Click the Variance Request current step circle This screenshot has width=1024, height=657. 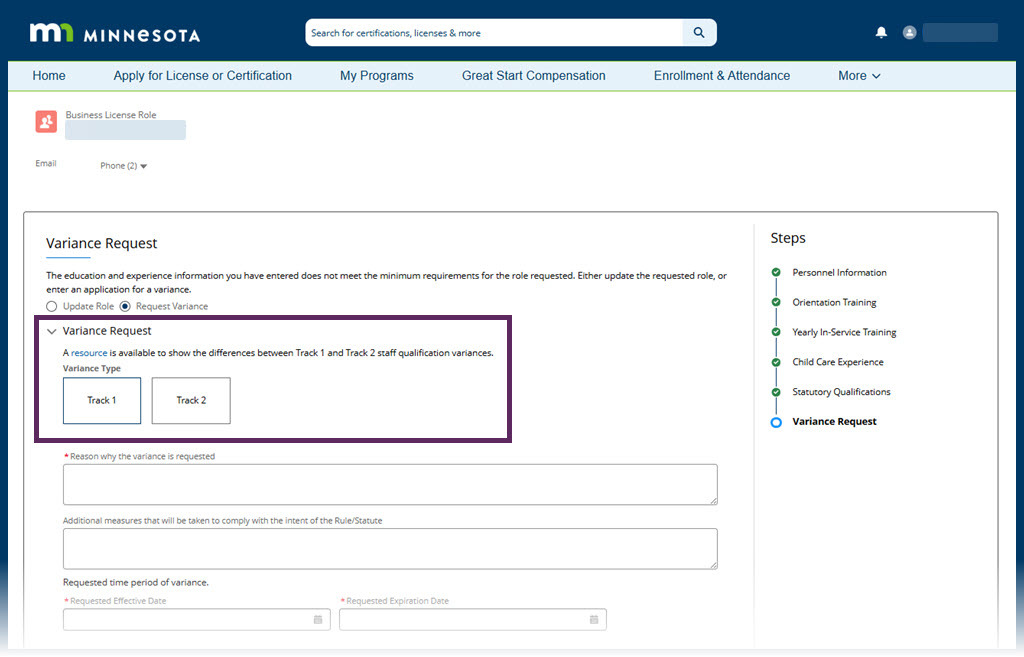click(x=776, y=423)
